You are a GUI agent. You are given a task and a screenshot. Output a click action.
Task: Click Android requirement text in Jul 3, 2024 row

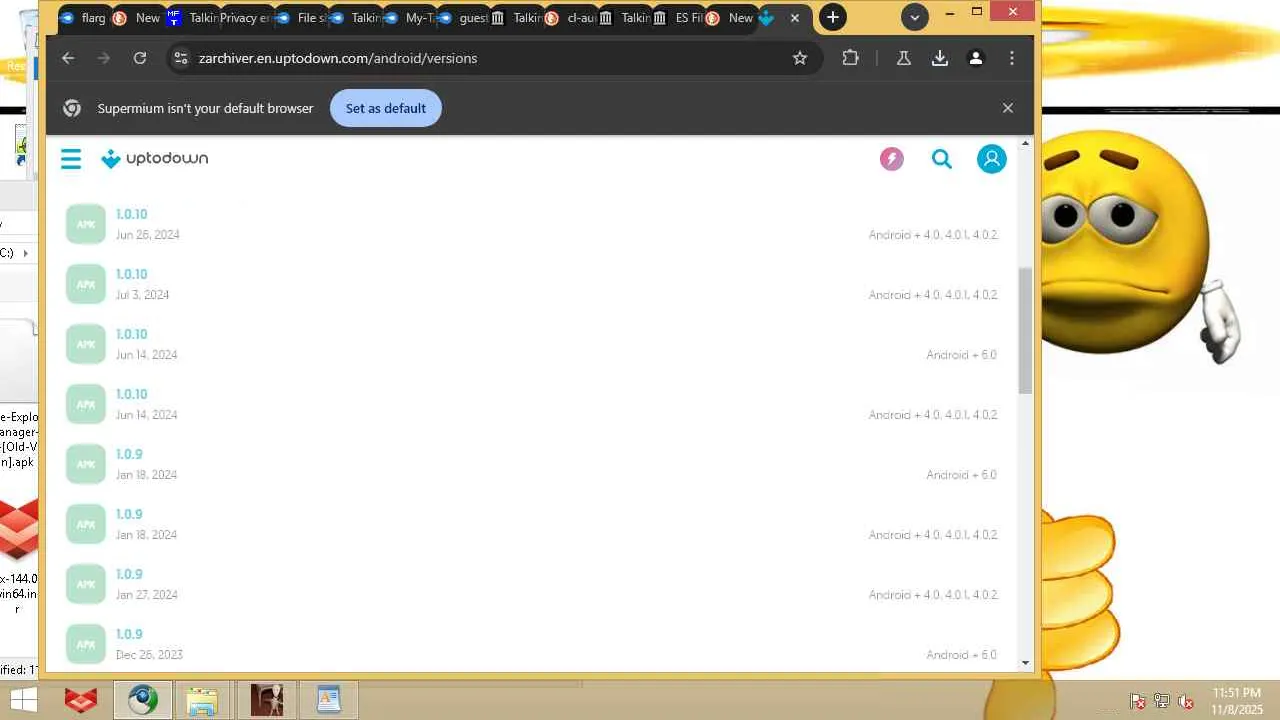[933, 295]
